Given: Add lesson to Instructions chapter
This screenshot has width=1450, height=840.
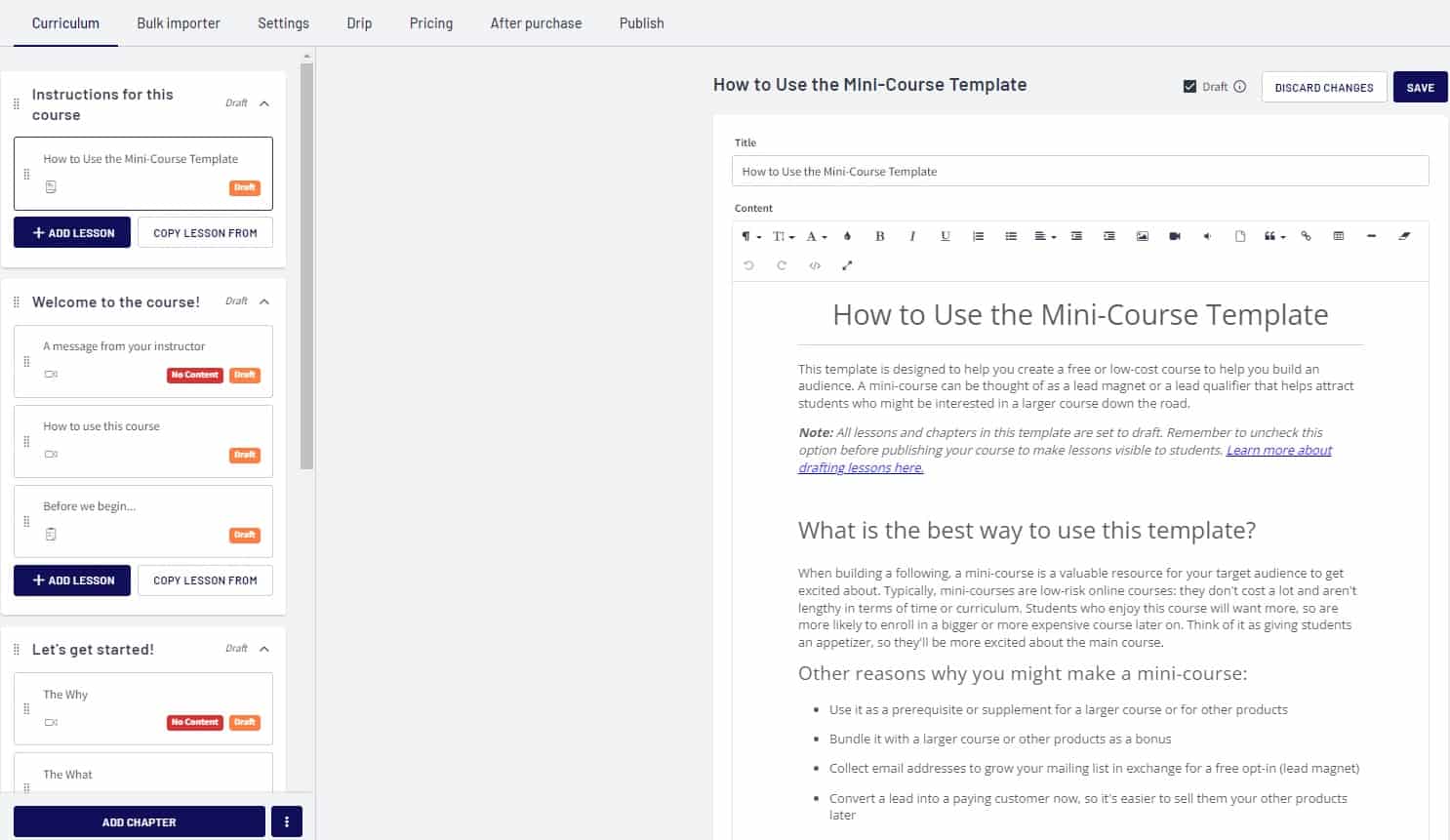Looking at the screenshot, I should (72, 233).
